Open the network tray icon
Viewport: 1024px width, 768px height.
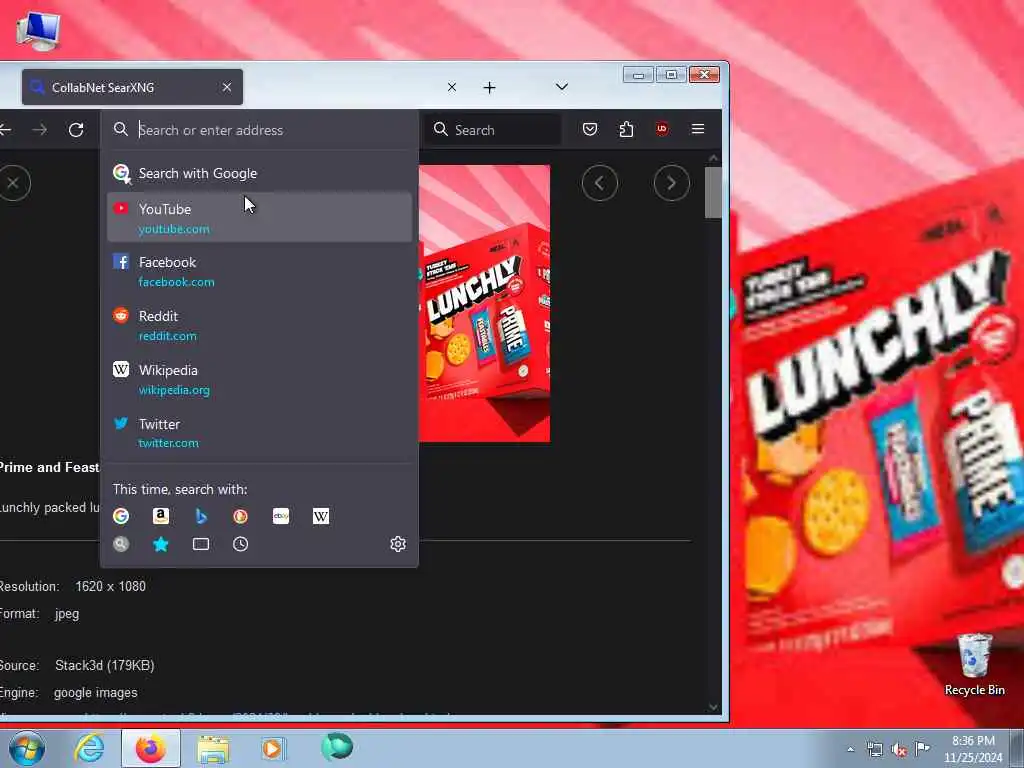(x=874, y=749)
